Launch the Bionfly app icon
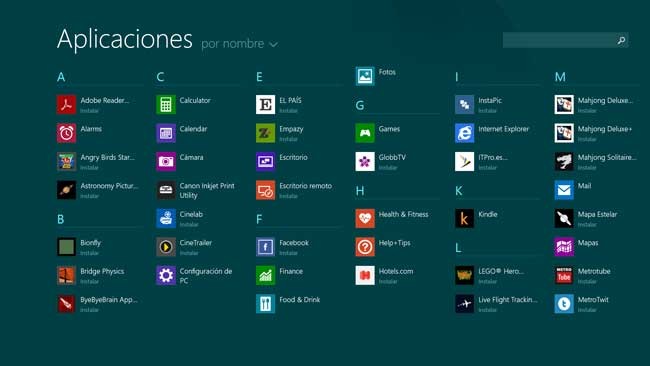The height and width of the screenshot is (366, 650). tap(66, 247)
